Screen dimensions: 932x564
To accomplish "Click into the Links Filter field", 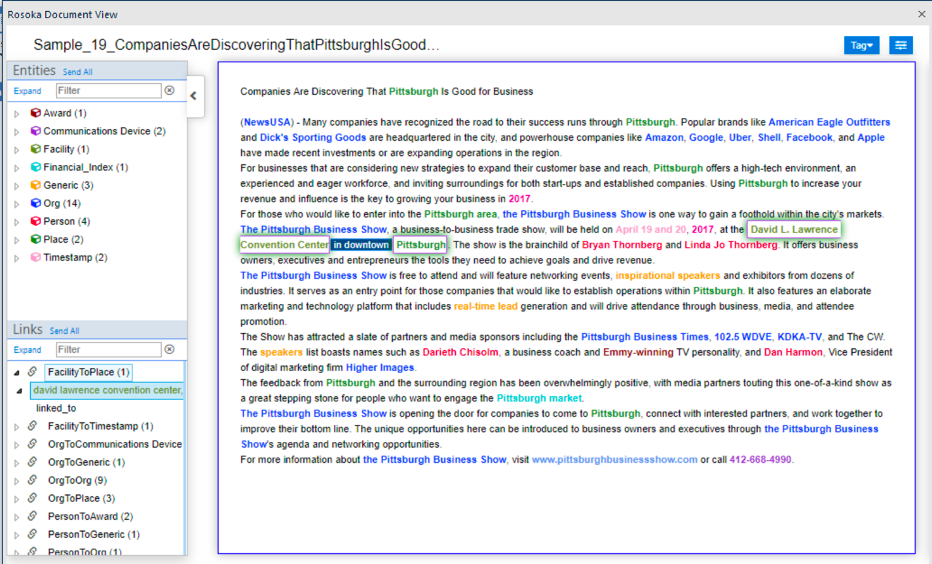I will pyautogui.click(x=109, y=349).
